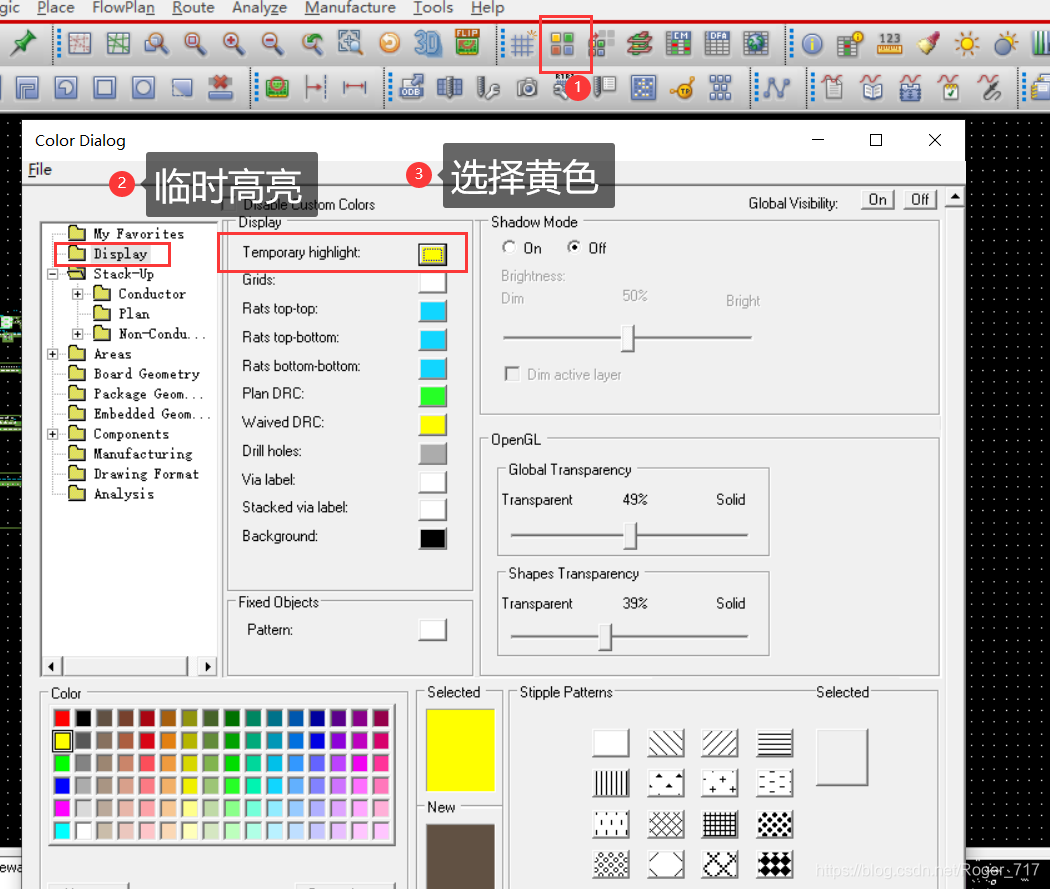Collapse the Stack-Up tree node
This screenshot has height=889, width=1050.
pyautogui.click(x=53, y=274)
